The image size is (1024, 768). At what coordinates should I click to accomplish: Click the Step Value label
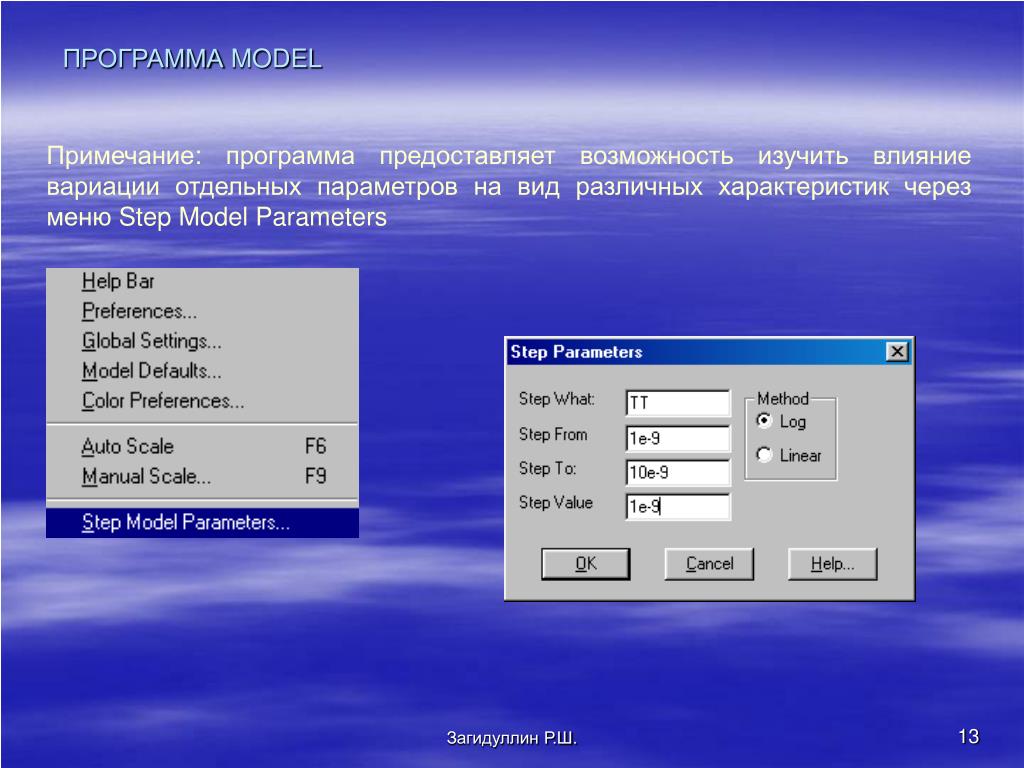click(556, 502)
